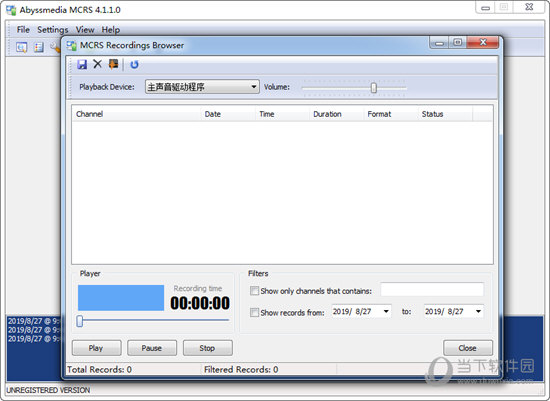This screenshot has width=550, height=401.
Task: Open the Help menu
Action: click(x=111, y=30)
